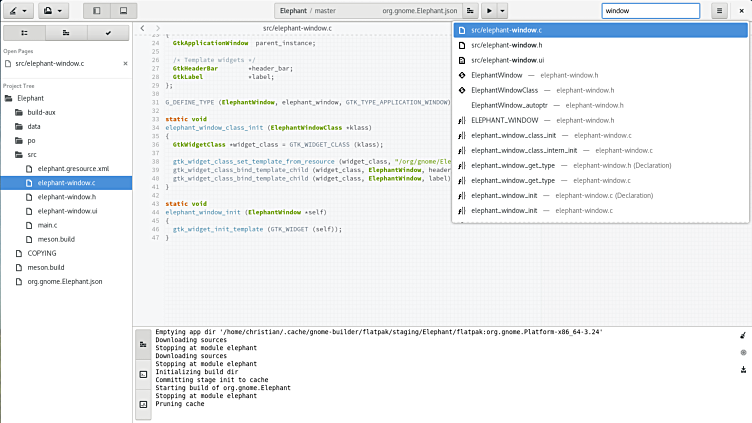
Task: Click the global search field containing 'window'
Action: (x=650, y=10)
